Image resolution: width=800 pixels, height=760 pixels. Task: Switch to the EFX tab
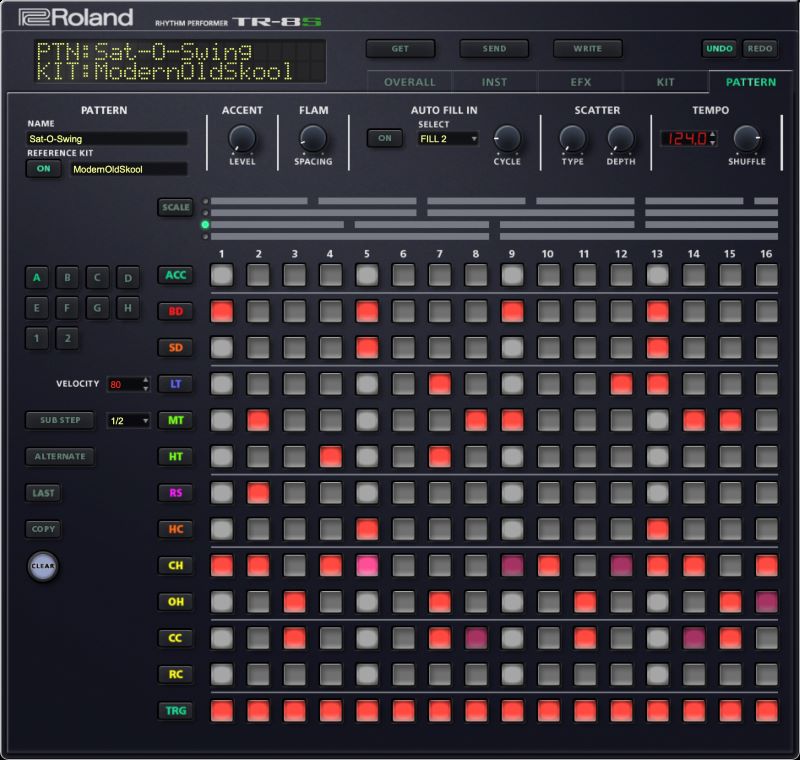[581, 82]
